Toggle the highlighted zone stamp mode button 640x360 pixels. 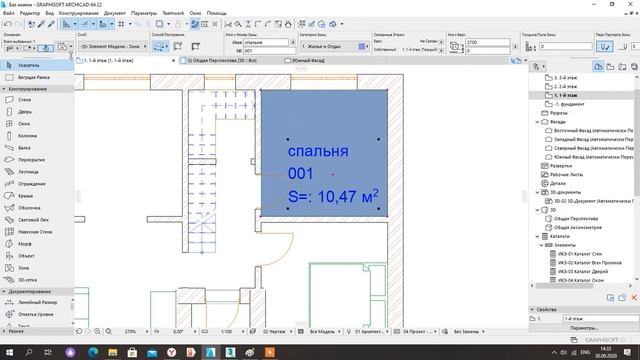click(x=604, y=47)
